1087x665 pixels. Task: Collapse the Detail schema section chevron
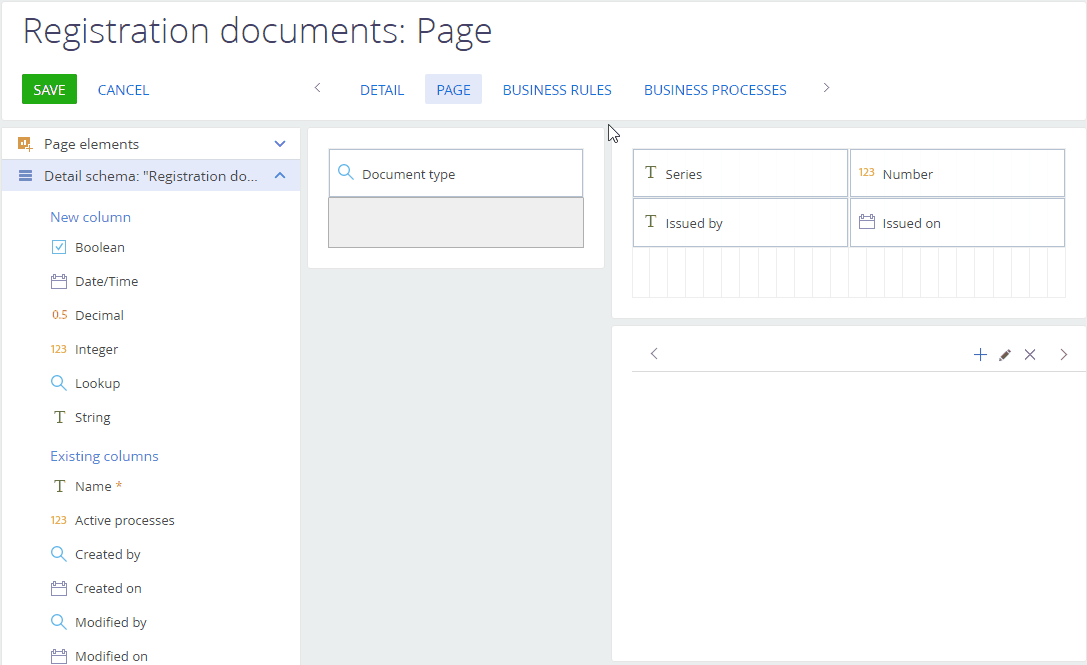280,175
